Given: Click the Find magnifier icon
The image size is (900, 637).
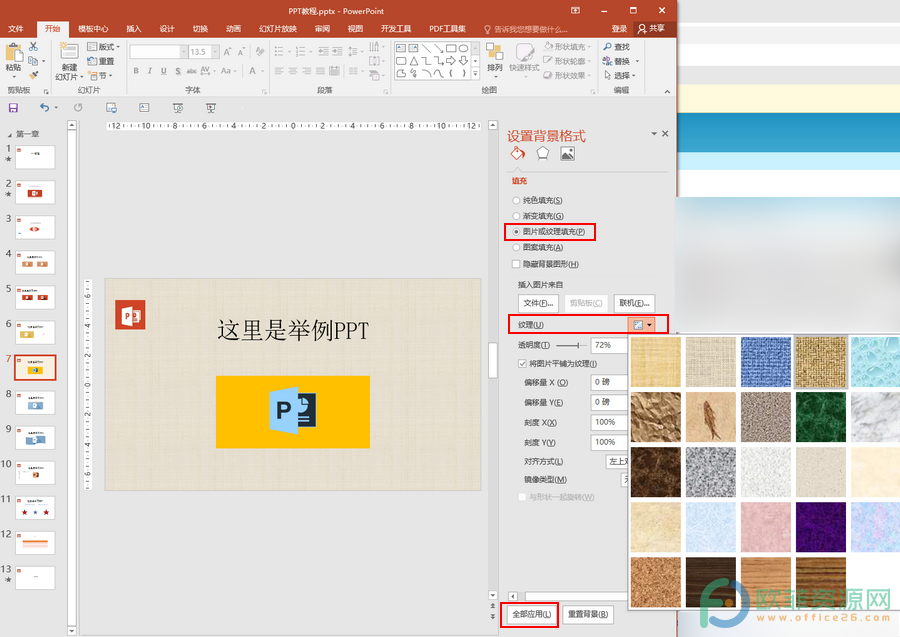Looking at the screenshot, I should pos(607,46).
